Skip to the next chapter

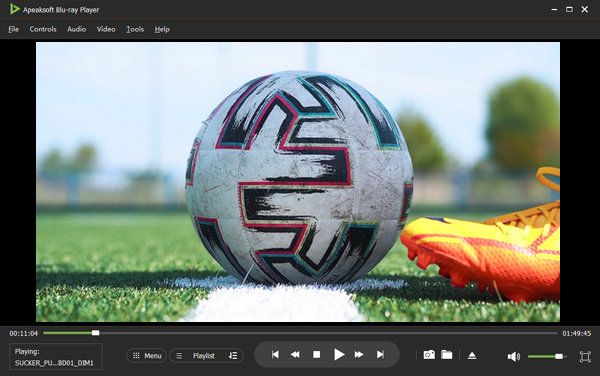(x=380, y=355)
